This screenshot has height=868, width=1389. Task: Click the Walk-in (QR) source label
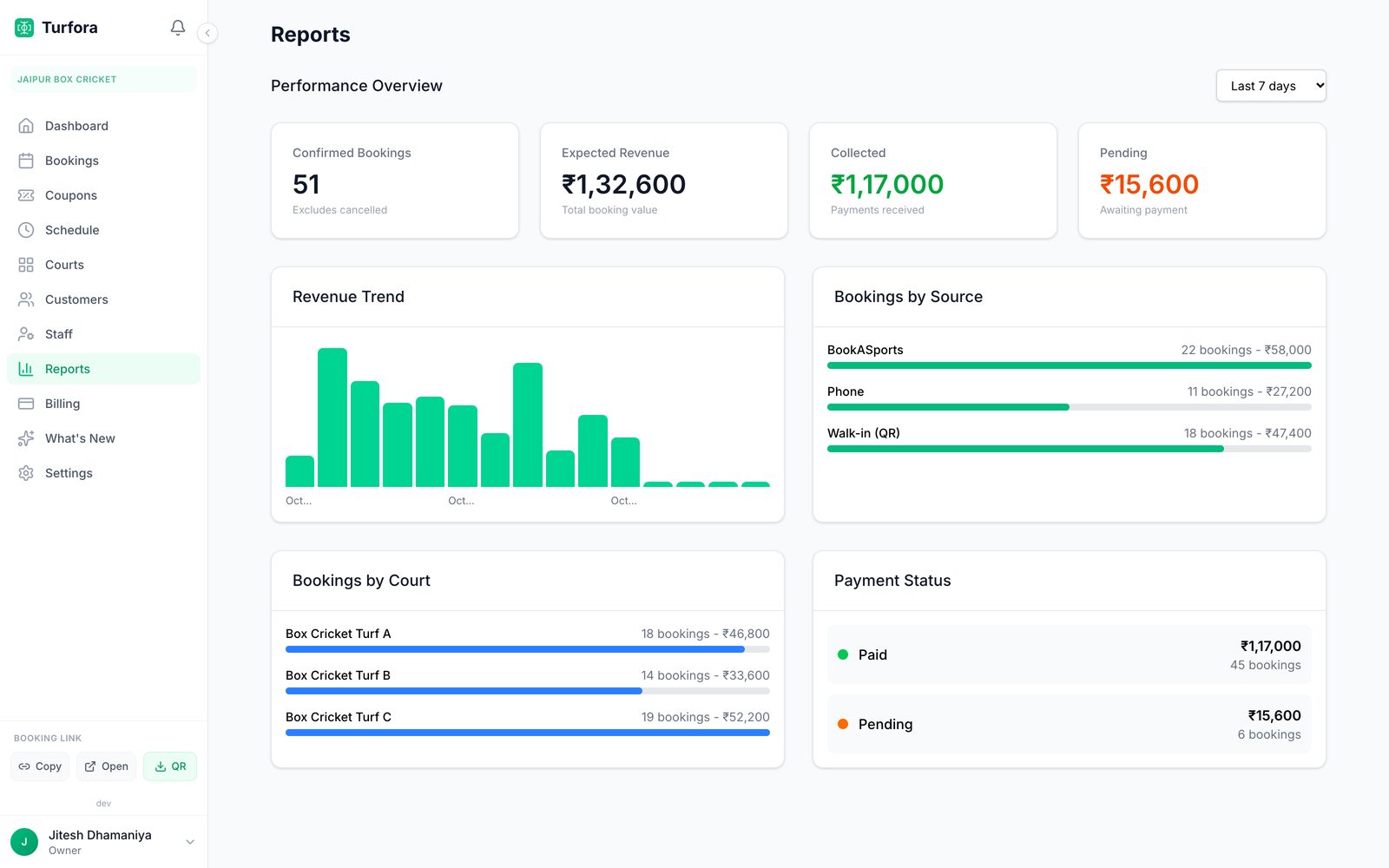coord(864,433)
